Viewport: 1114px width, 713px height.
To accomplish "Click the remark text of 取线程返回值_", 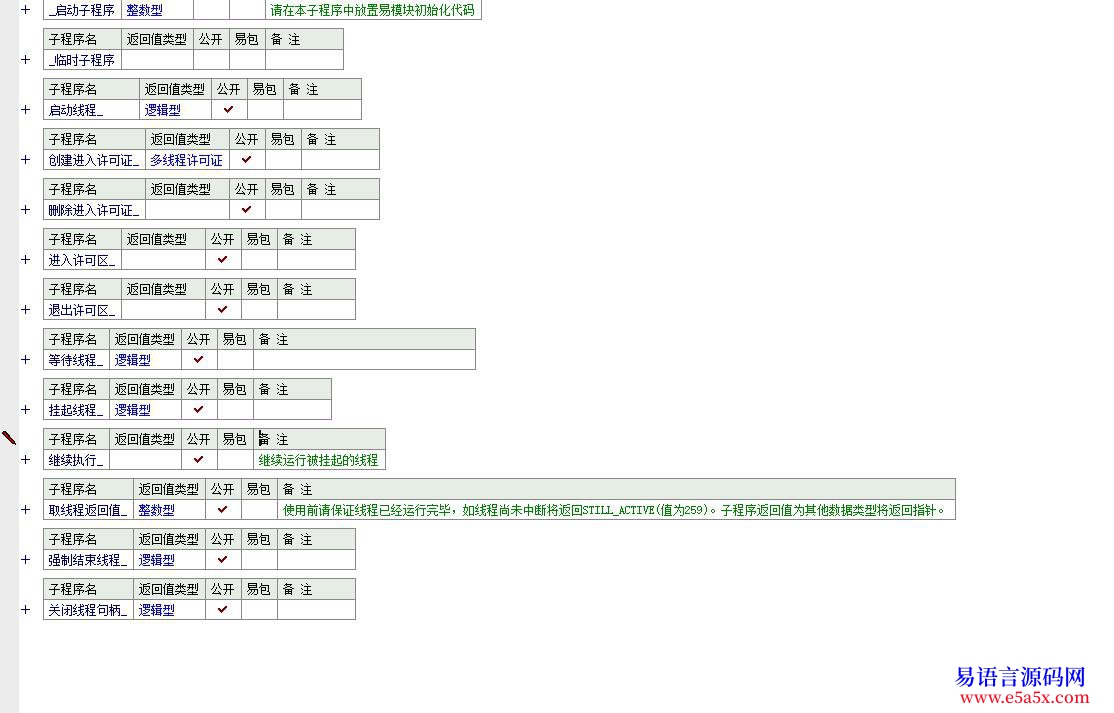I will click(x=613, y=510).
